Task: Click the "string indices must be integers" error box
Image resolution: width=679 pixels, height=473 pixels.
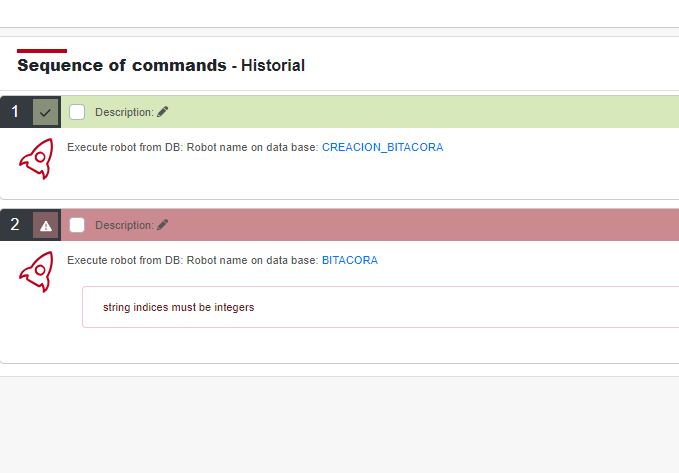Action: pos(380,307)
